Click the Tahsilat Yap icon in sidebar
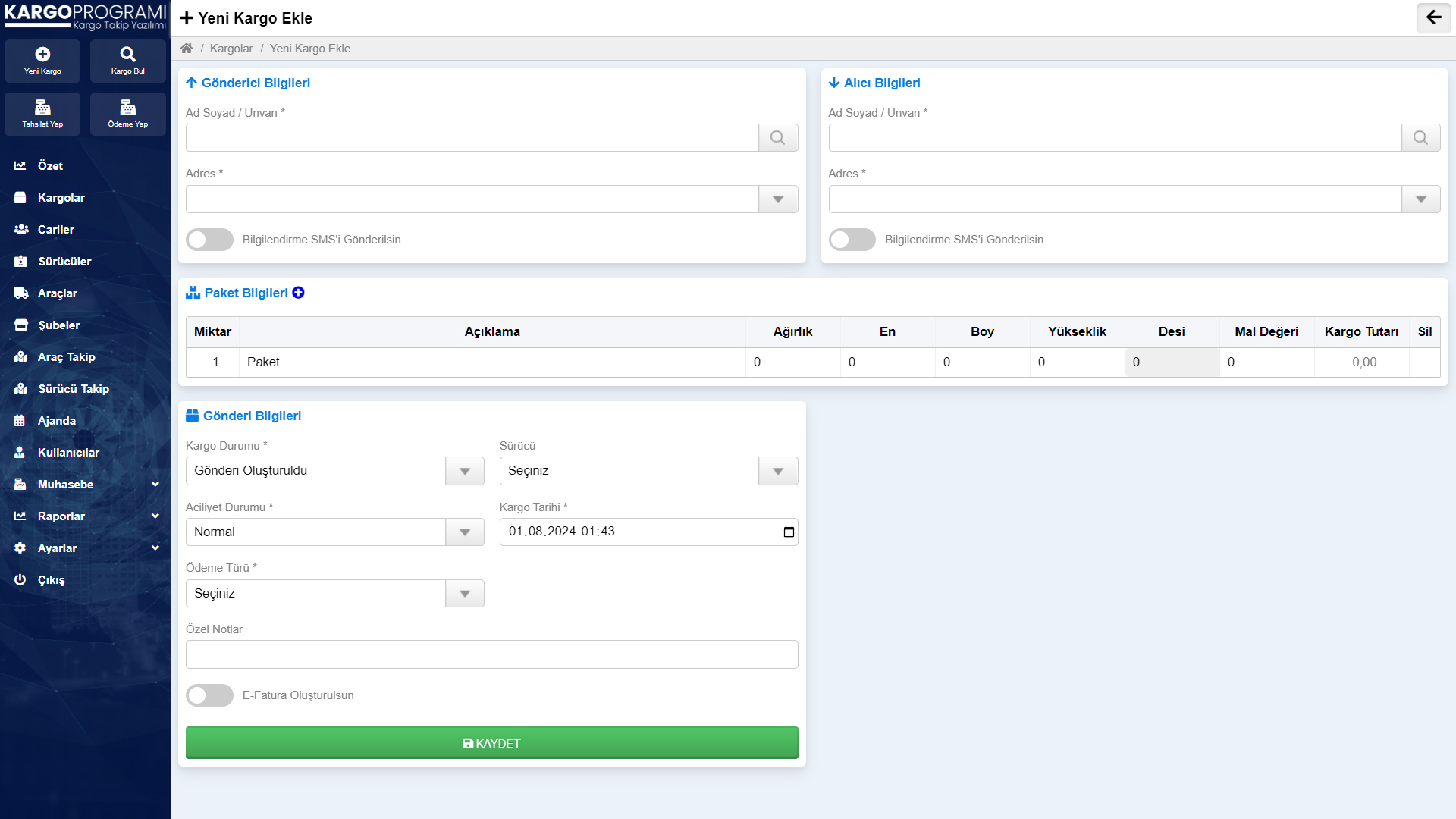The height and width of the screenshot is (819, 1456). tap(42, 112)
